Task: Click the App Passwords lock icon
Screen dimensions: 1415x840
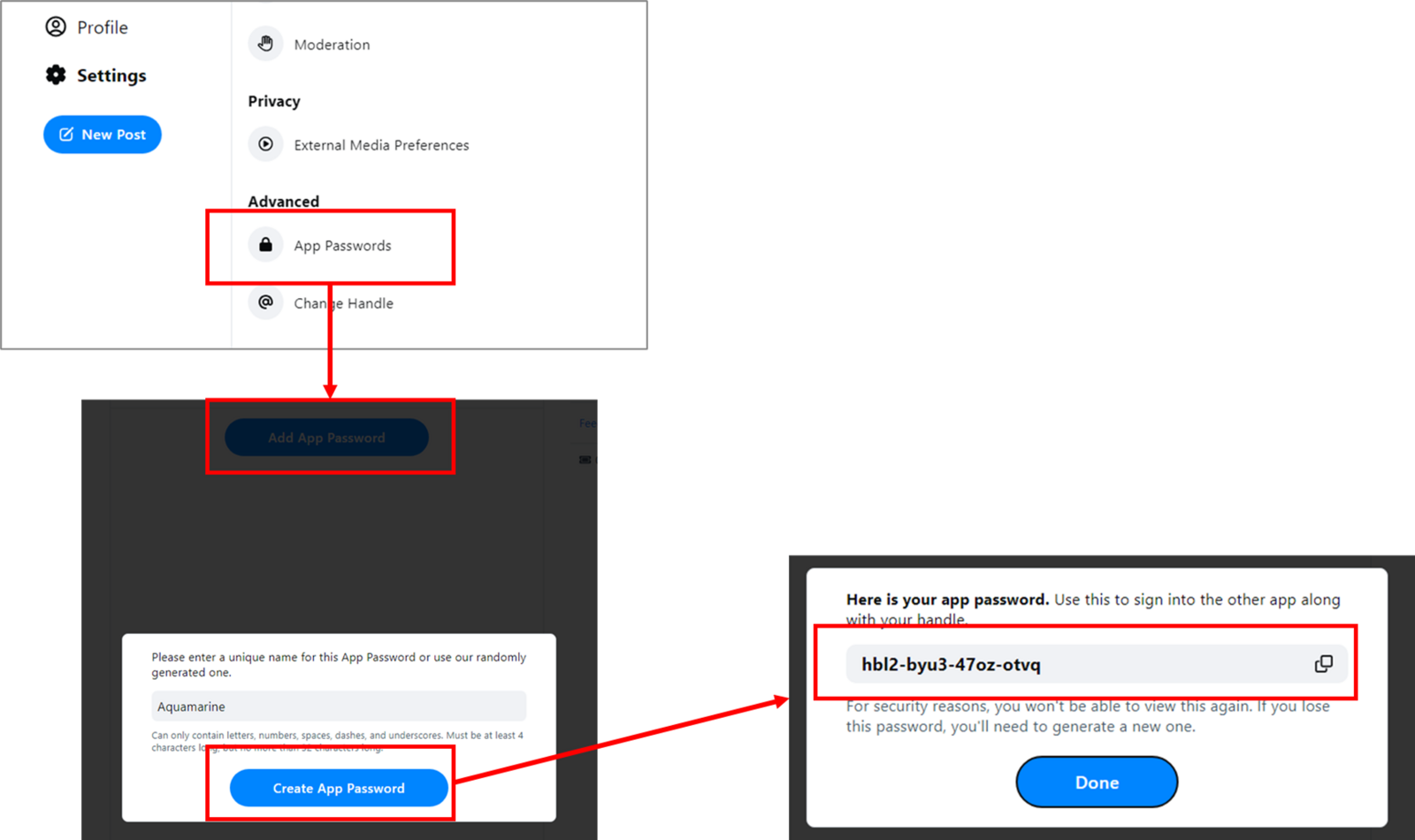Action: click(265, 245)
